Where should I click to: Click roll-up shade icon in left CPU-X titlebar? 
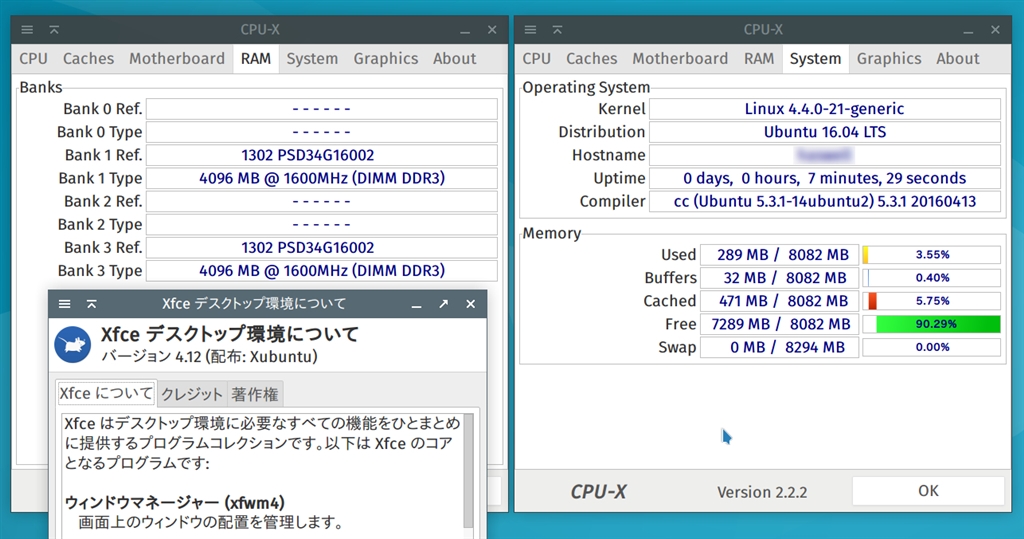point(54,29)
